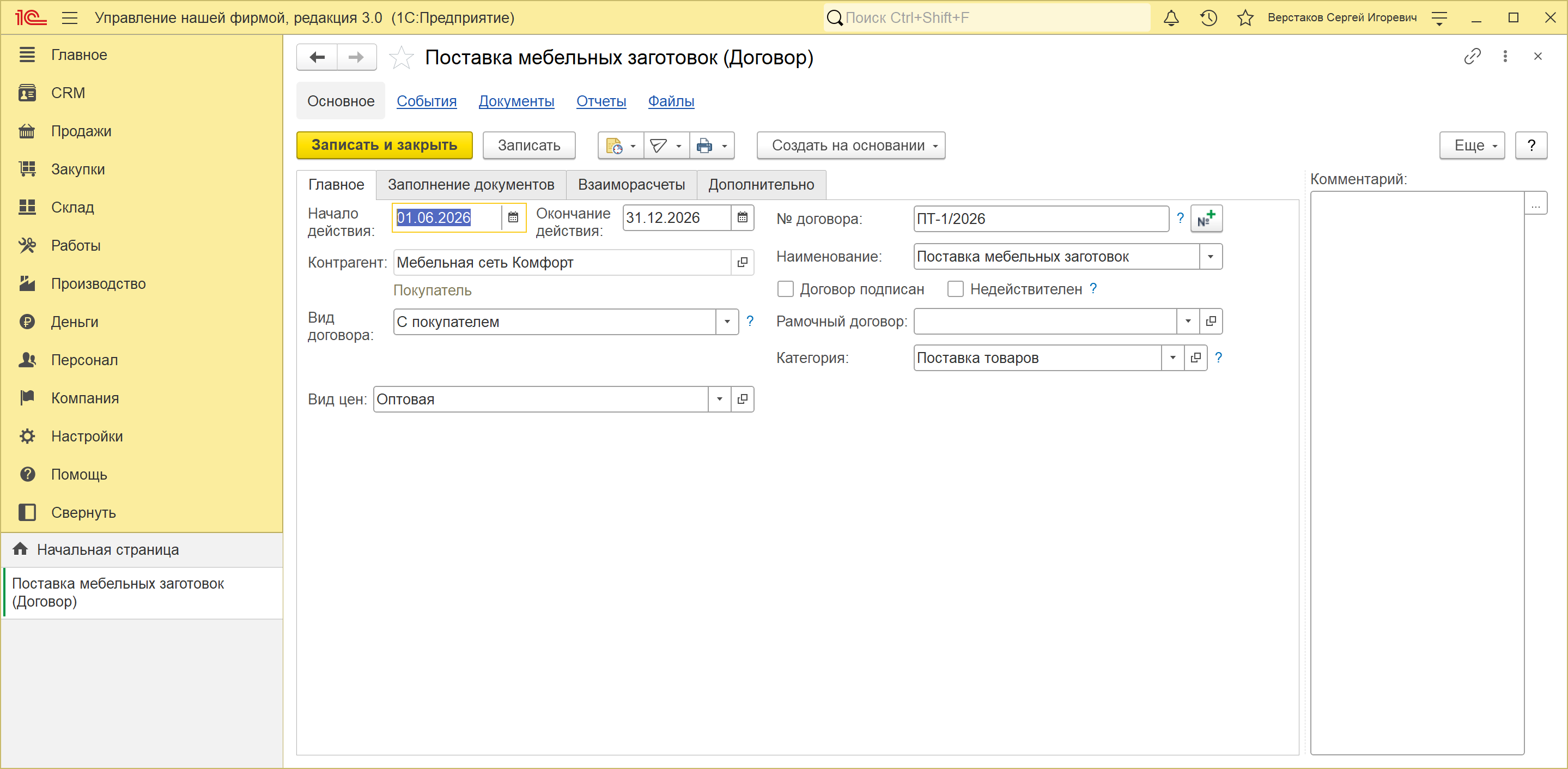Expand the email button dropdown arrow
Viewport: 1568px width, 769px height.
679,146
